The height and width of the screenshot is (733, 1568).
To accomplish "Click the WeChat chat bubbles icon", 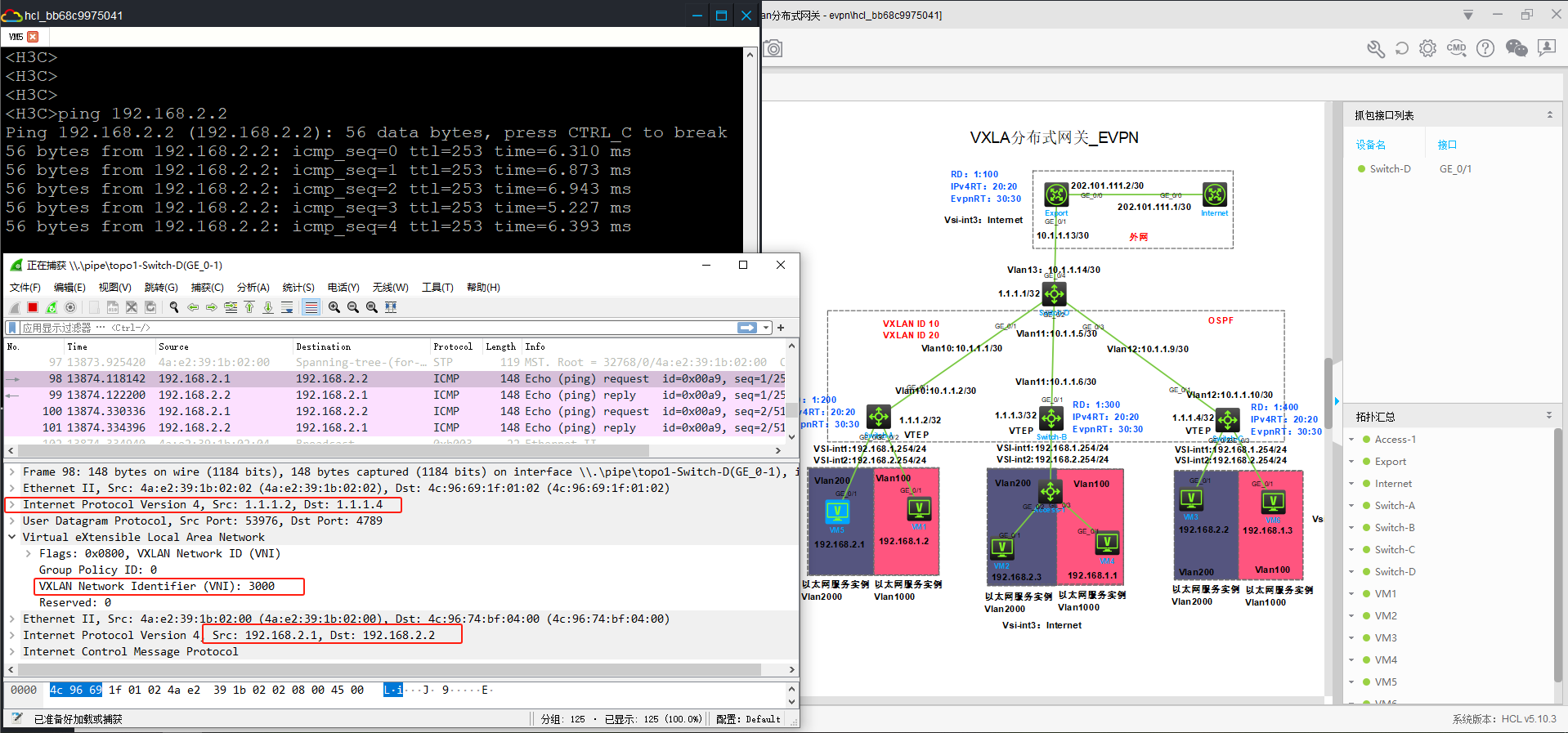I will tap(1516, 48).
